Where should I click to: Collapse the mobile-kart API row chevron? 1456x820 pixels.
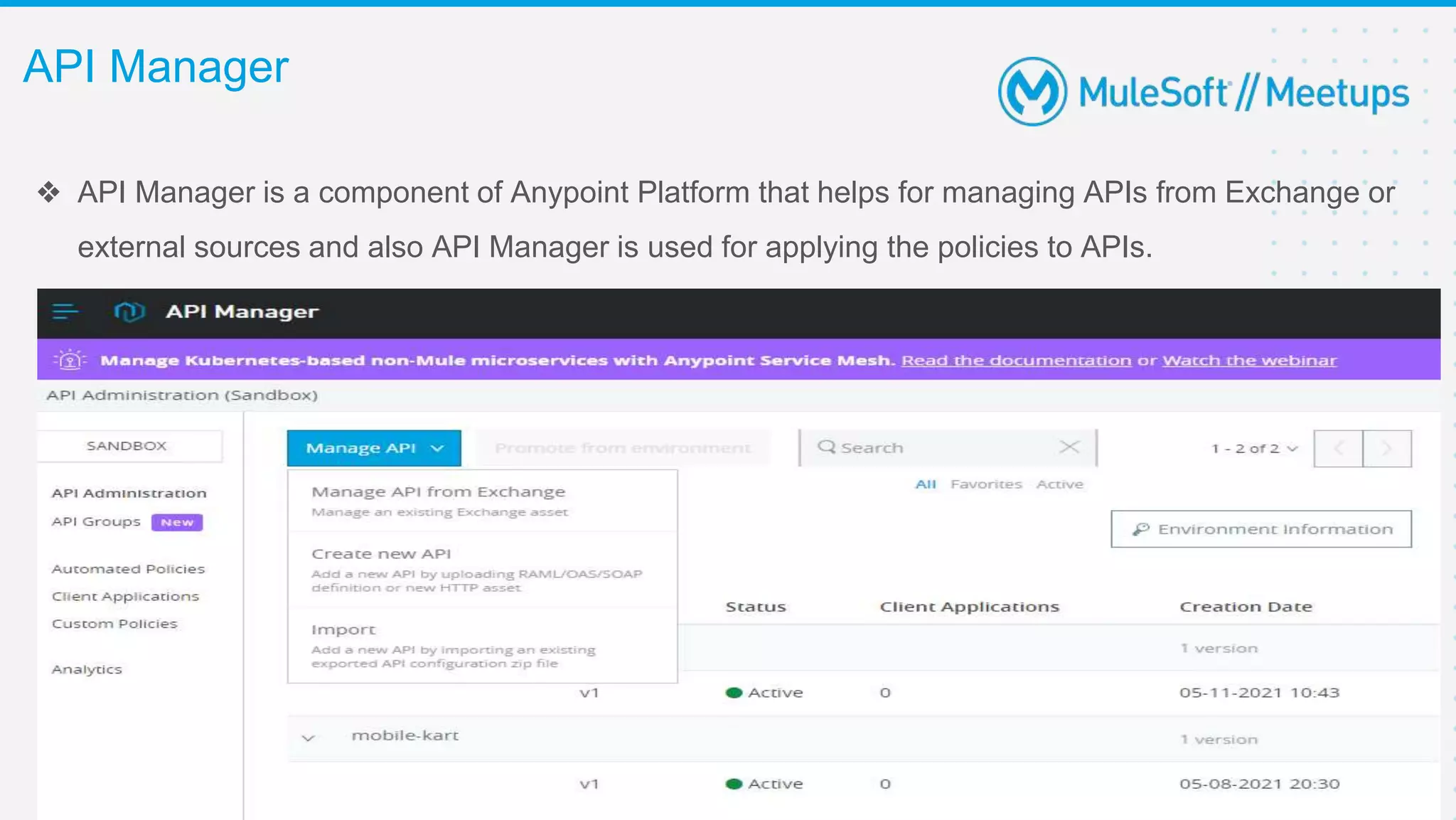tap(308, 738)
